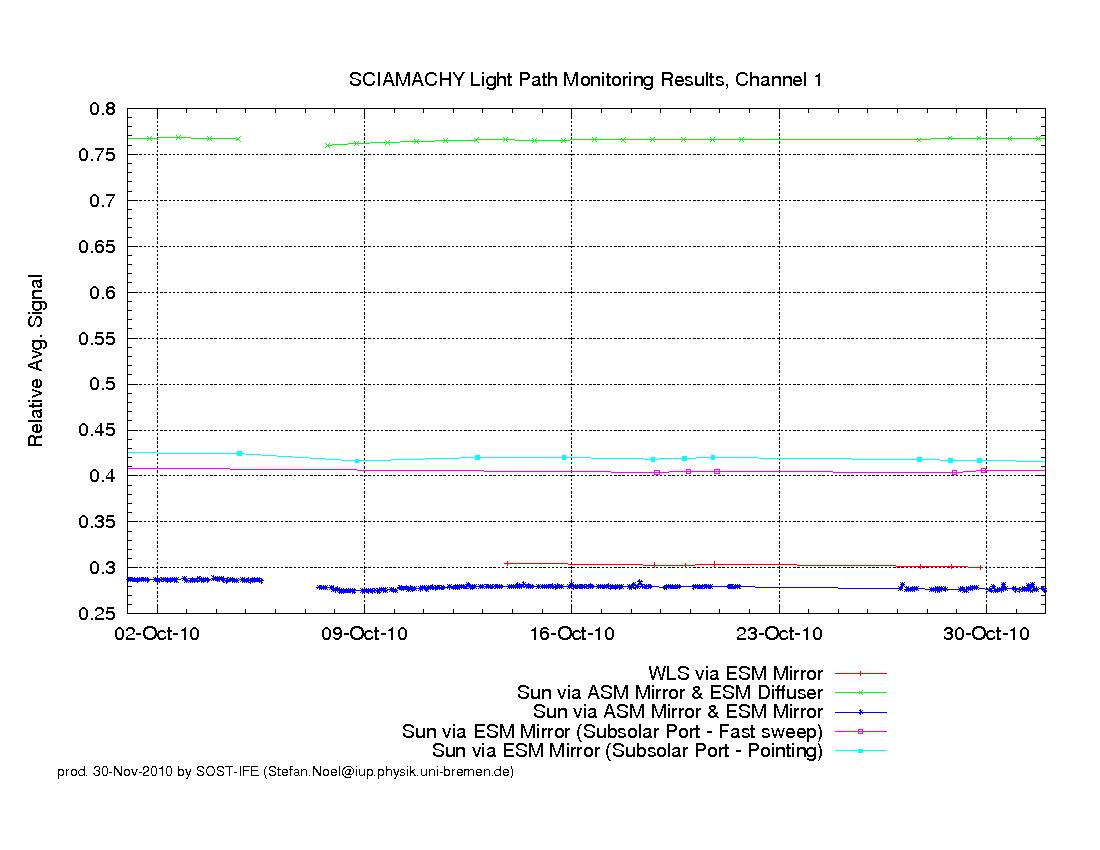
Task: Click legend entry 'WLS via ESM Mirror'
Action: 735,673
